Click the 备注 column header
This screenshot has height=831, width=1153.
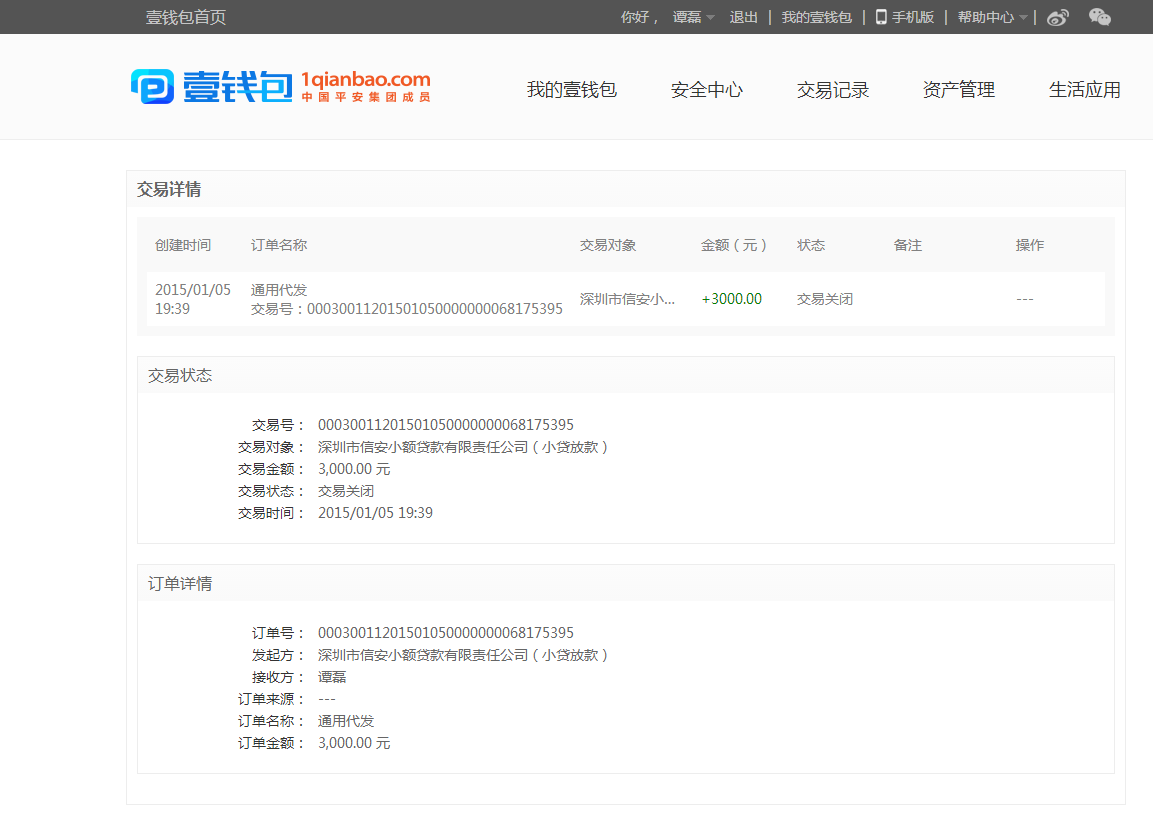pyautogui.click(x=907, y=245)
